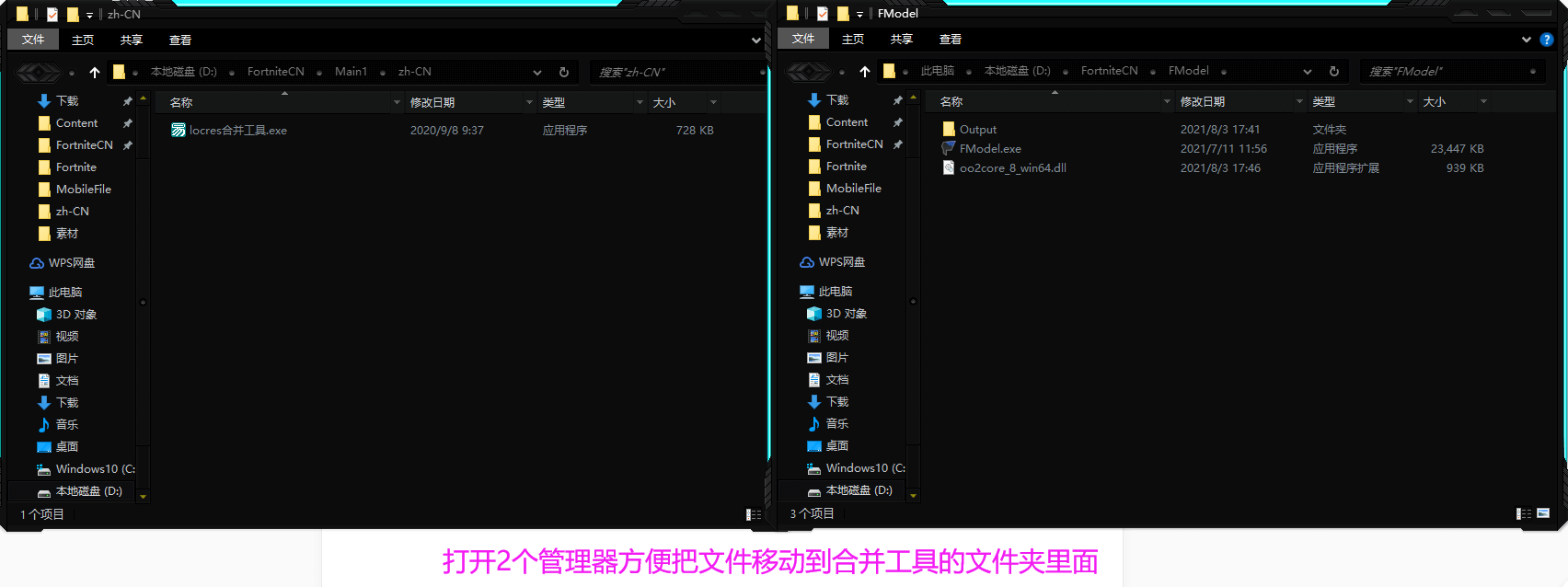Select the FModel.exe application icon
The height and width of the screenshot is (587, 1568).
pos(948,148)
